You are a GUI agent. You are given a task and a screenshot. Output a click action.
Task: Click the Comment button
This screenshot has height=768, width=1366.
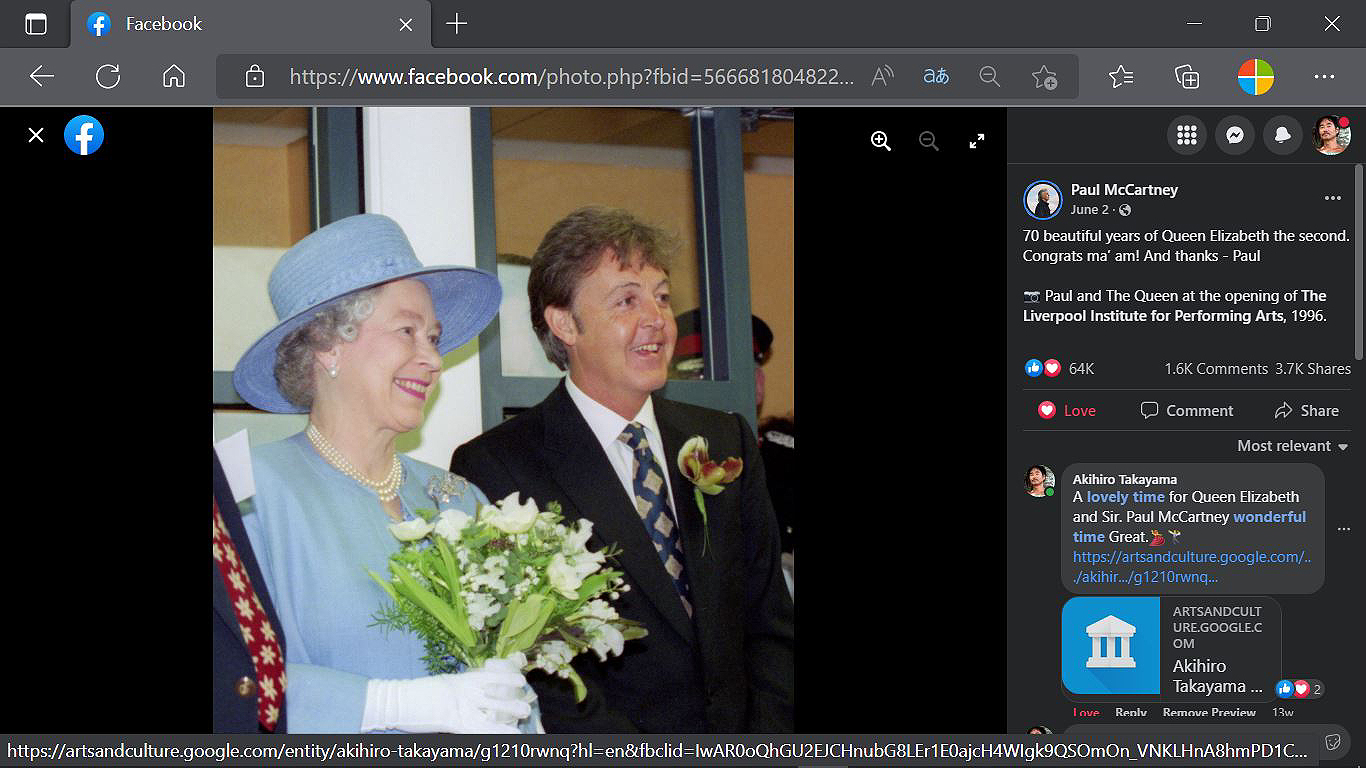[x=1187, y=410]
